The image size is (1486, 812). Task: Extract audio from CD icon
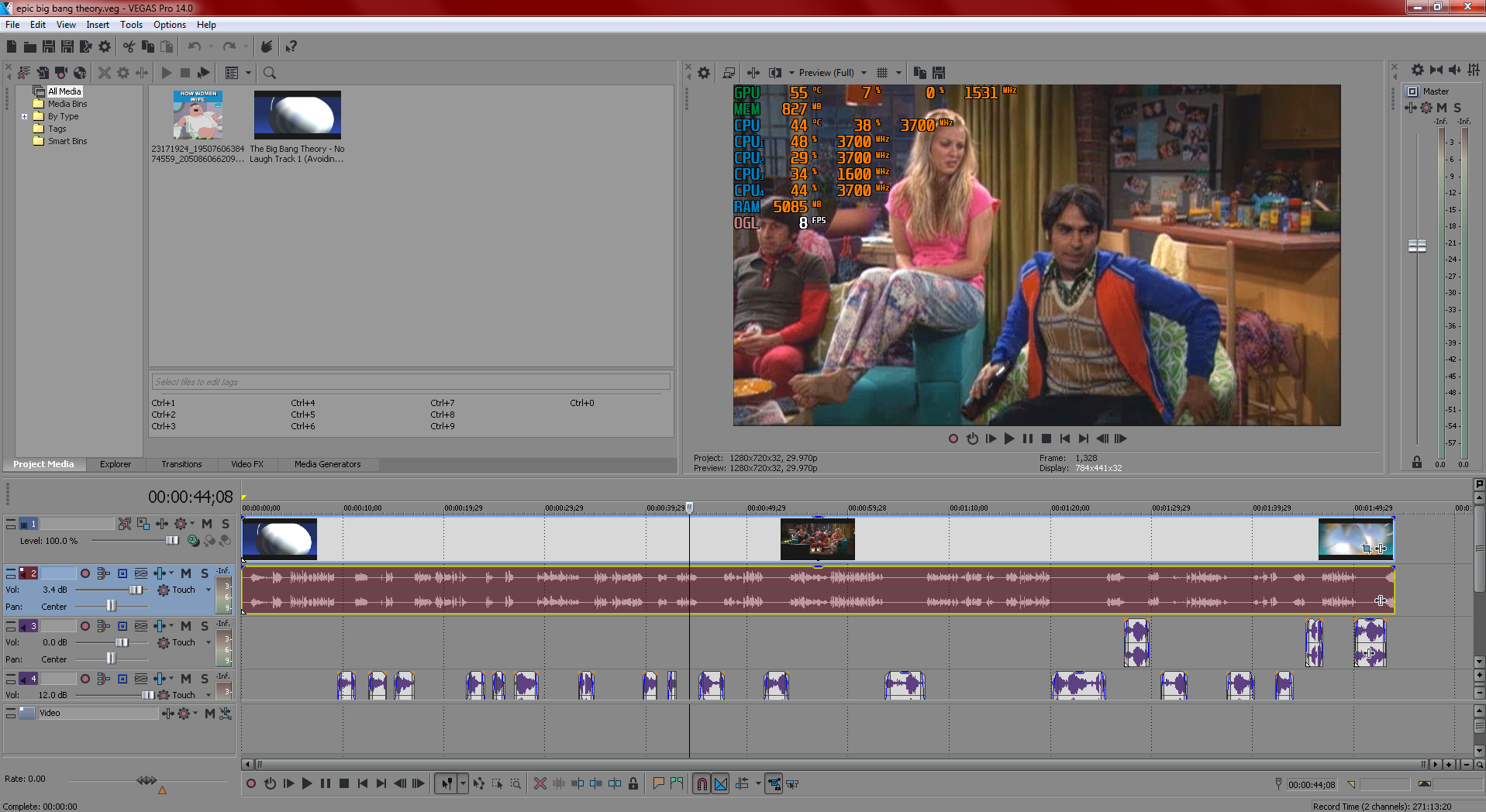[80, 73]
